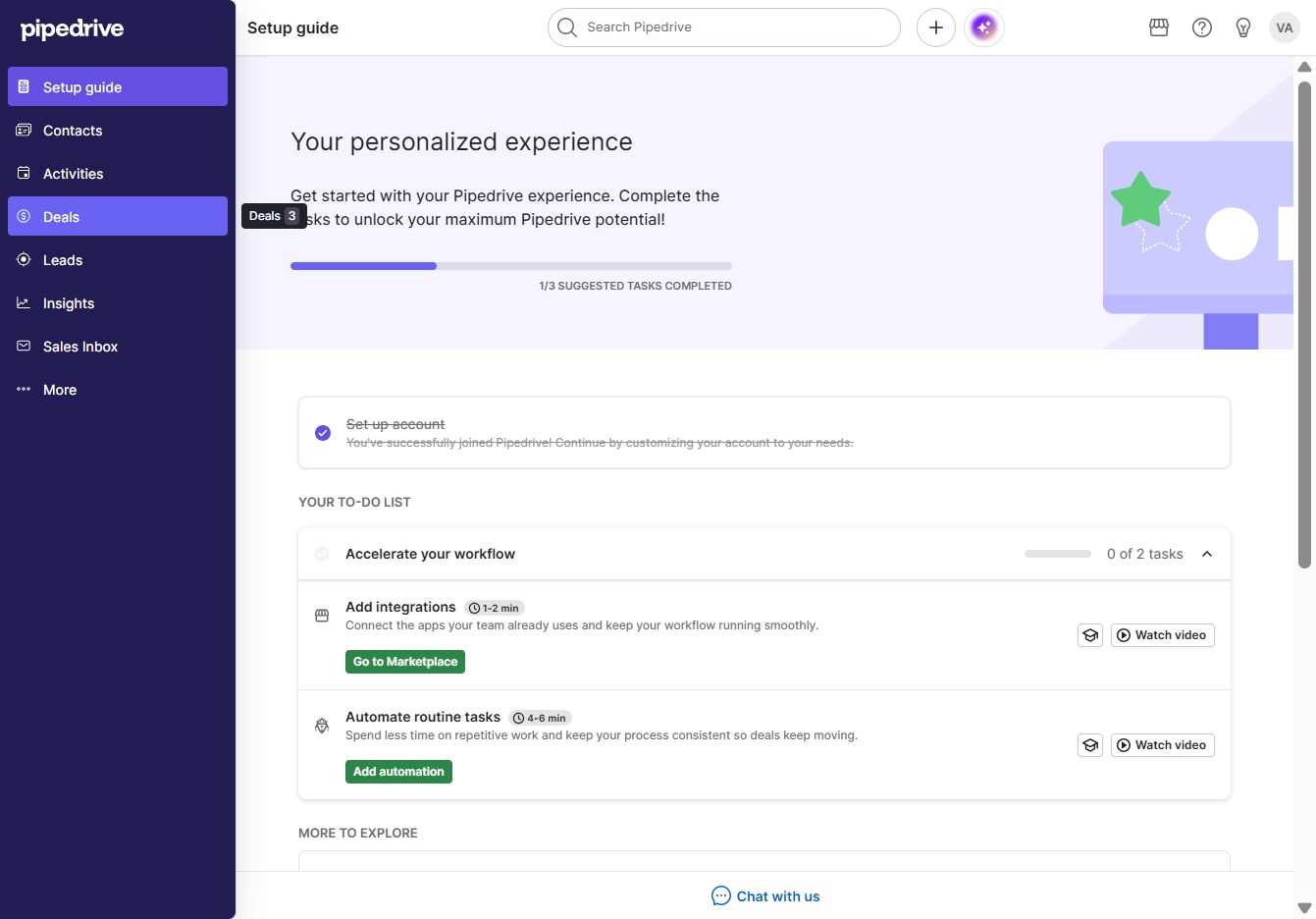
Task: Navigate to Deals in the sidebar
Action: tap(118, 216)
